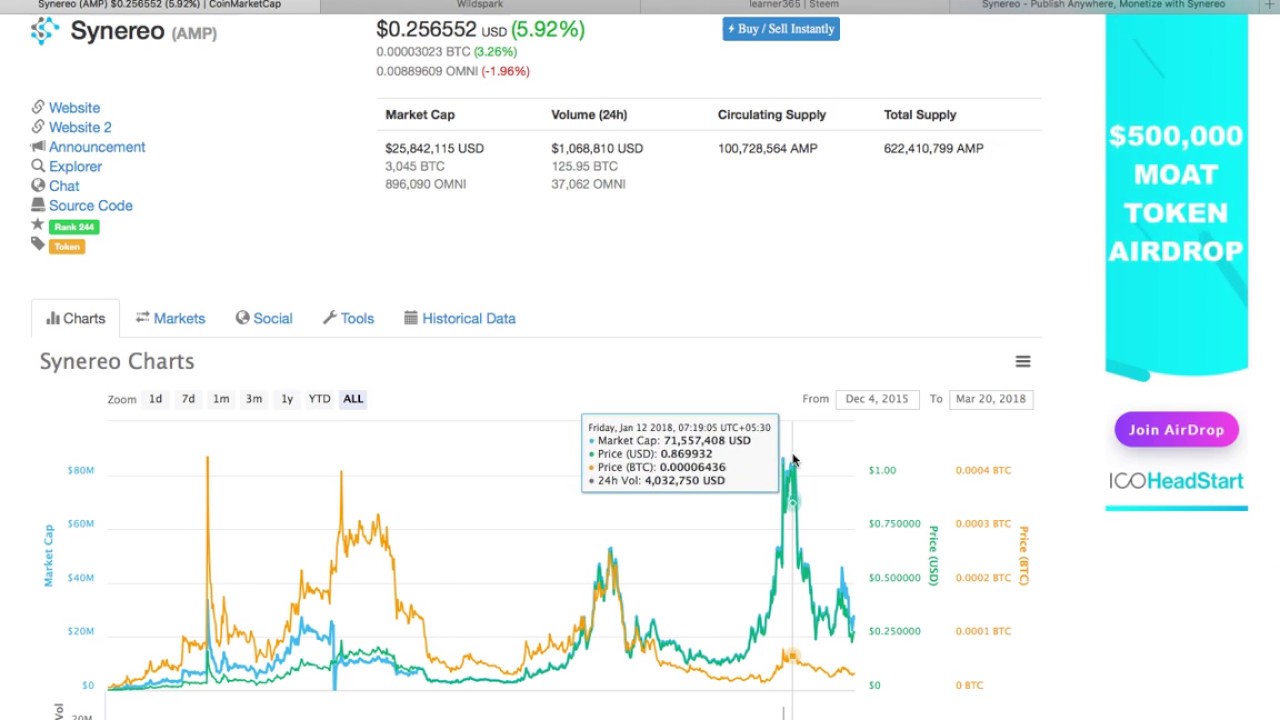Click the Market Cap axis label
This screenshot has height=720, width=1280.
(47, 555)
